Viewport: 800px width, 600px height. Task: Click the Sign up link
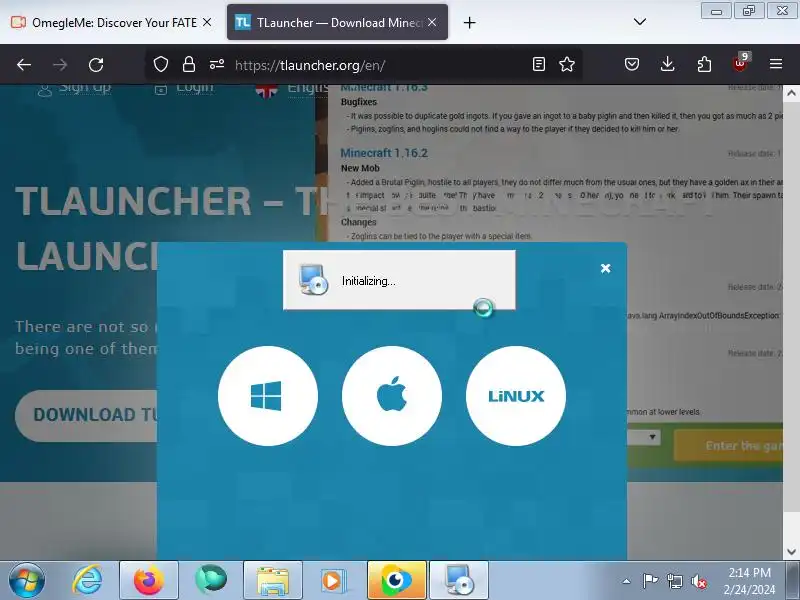coord(74,89)
